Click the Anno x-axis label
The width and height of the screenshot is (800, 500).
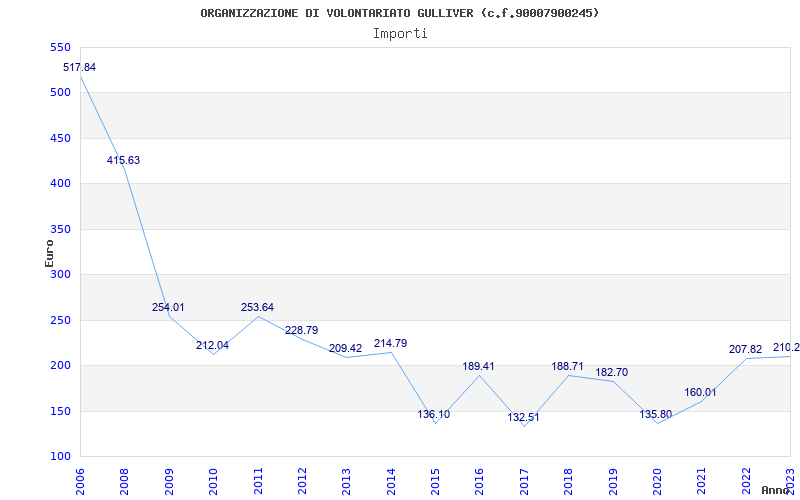[x=775, y=490]
